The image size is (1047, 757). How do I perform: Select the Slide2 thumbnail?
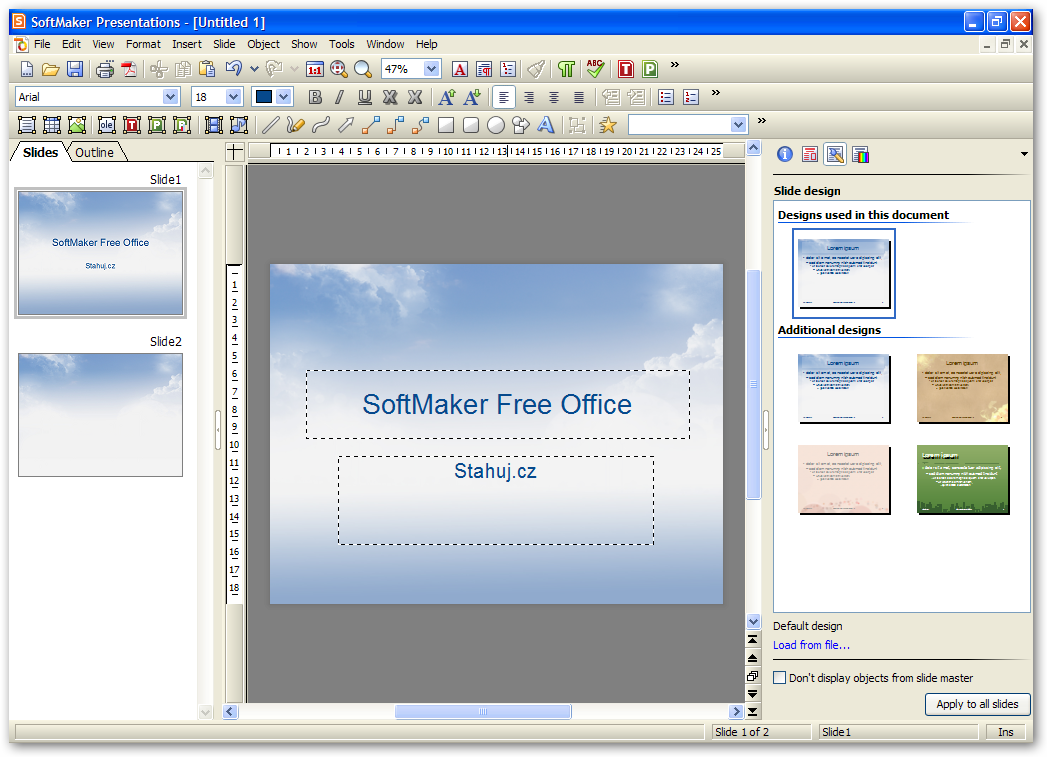coord(100,415)
